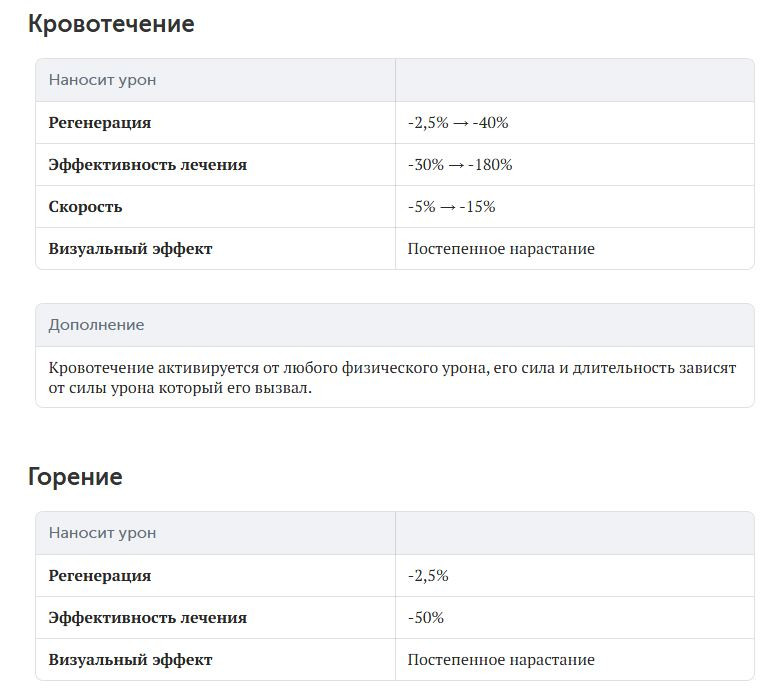Select the first Наносит урон table header
768x693 pixels.
[x=102, y=80]
